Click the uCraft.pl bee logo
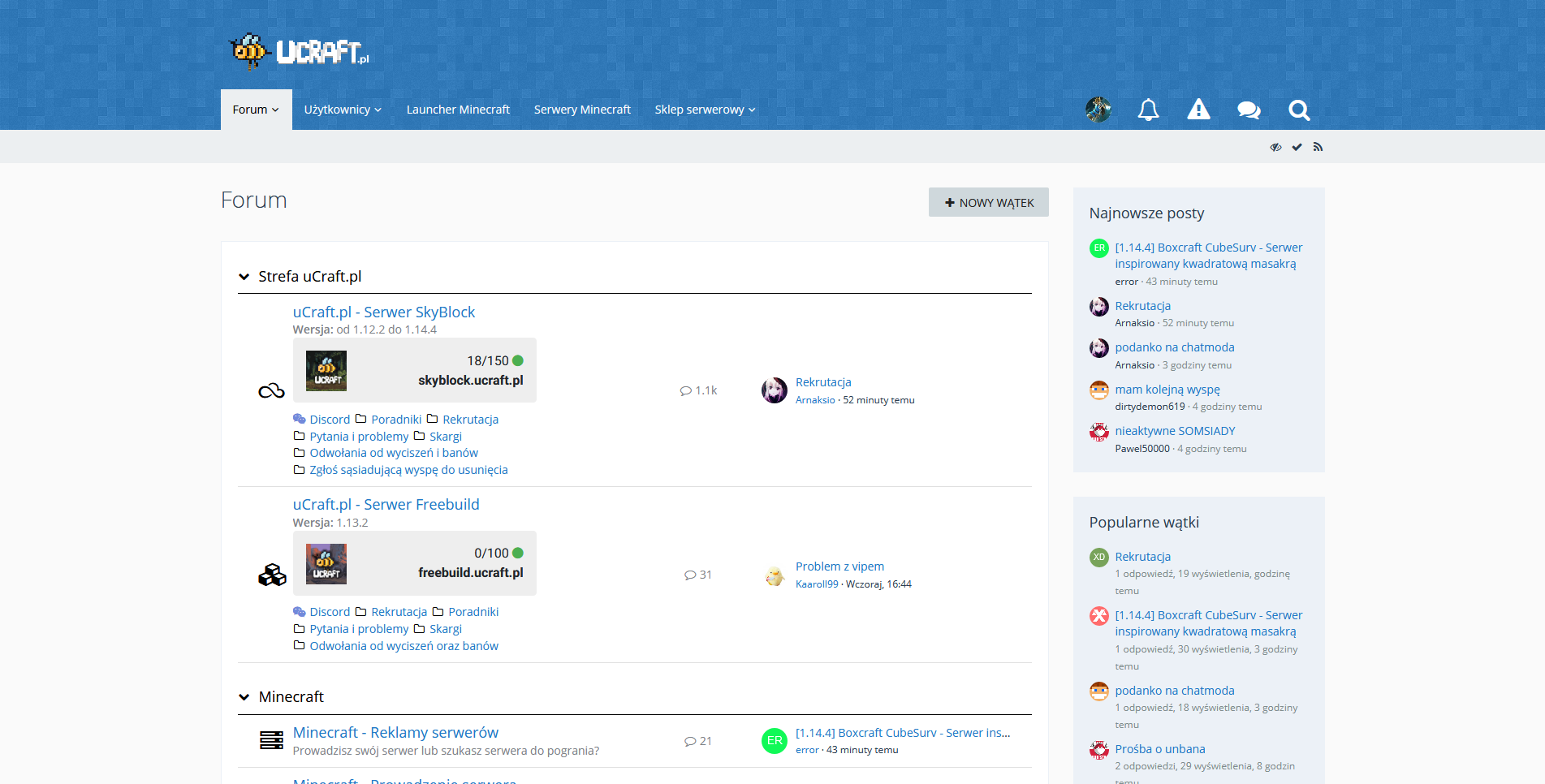Viewport: 1545px width, 784px height. click(299, 52)
